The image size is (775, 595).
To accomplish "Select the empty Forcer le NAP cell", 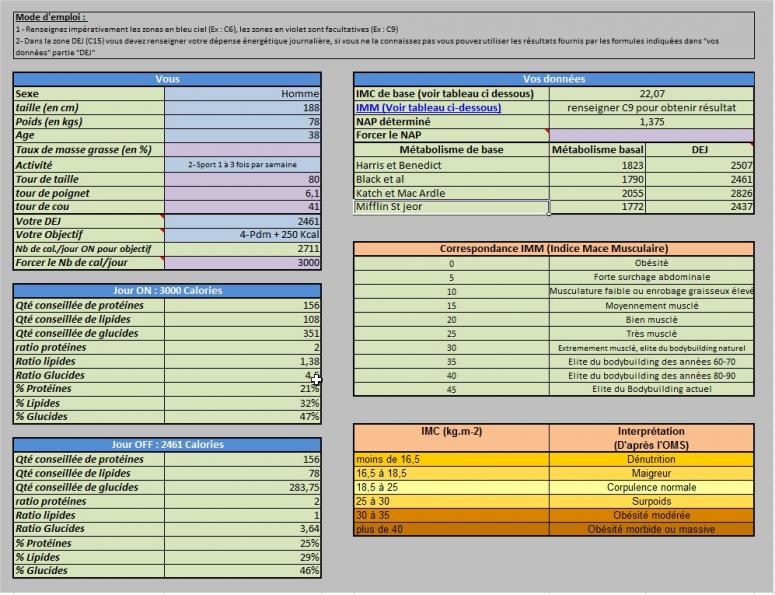I will [651, 135].
